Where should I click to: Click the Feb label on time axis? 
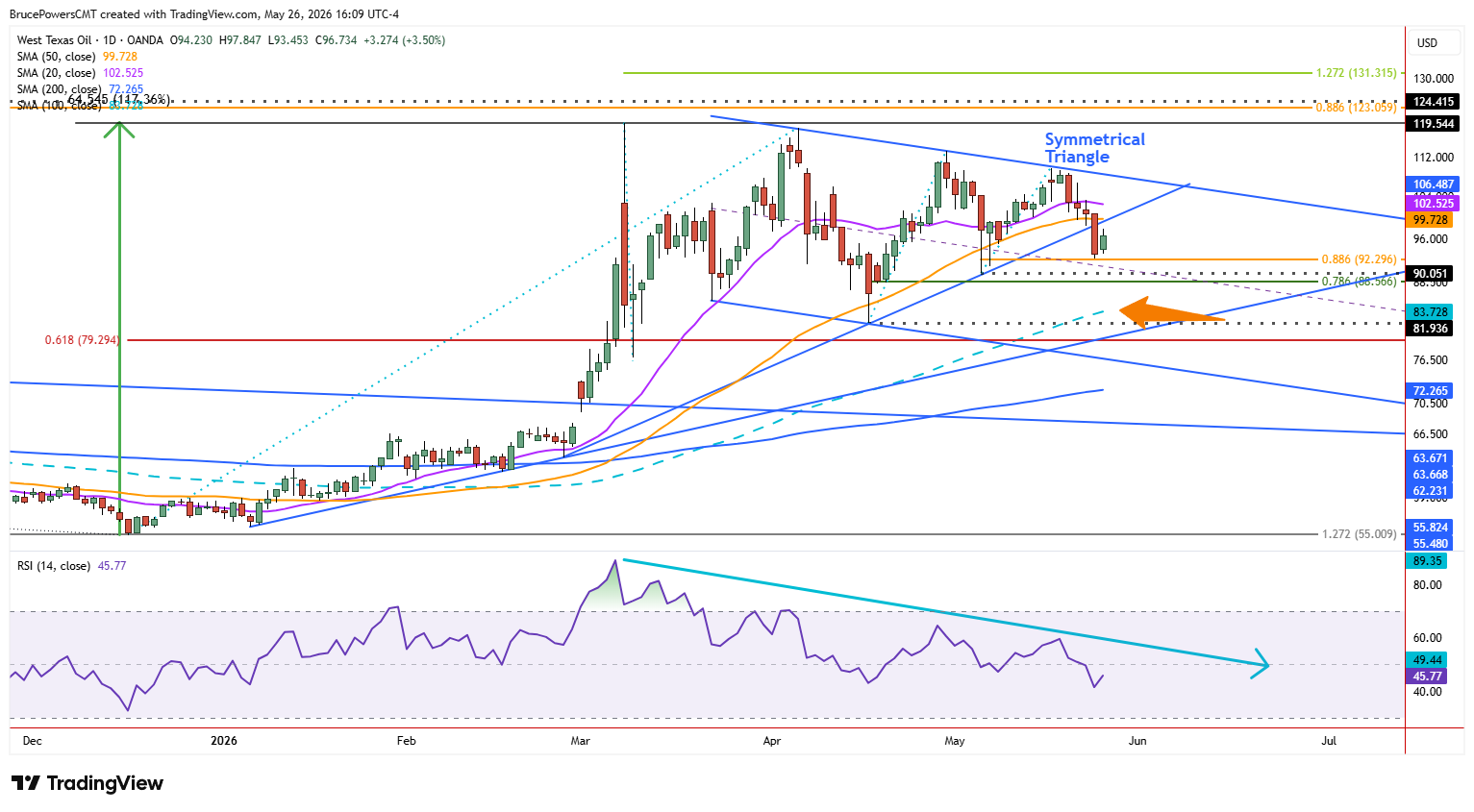pos(407,741)
